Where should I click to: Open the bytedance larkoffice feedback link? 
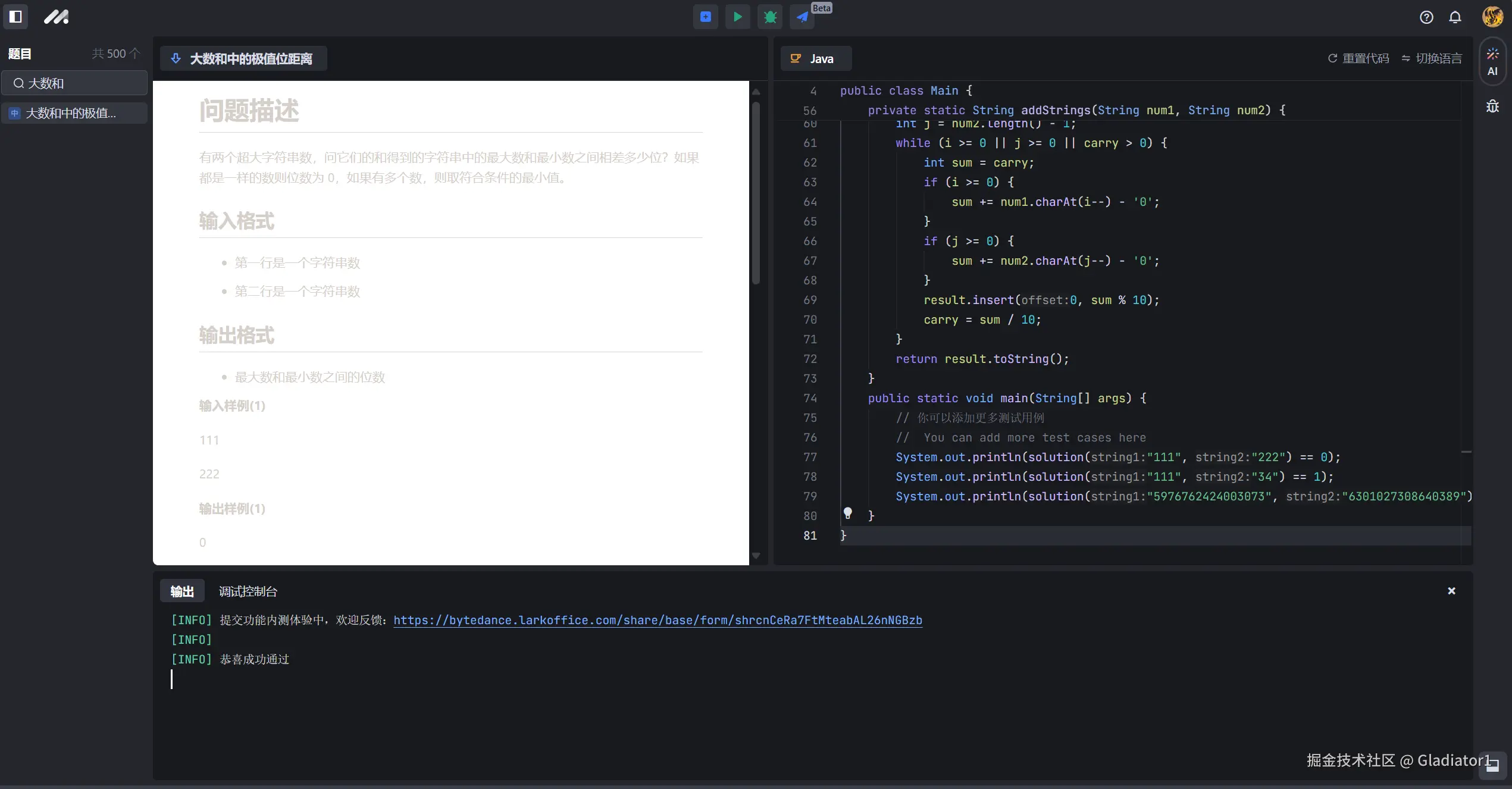(658, 620)
